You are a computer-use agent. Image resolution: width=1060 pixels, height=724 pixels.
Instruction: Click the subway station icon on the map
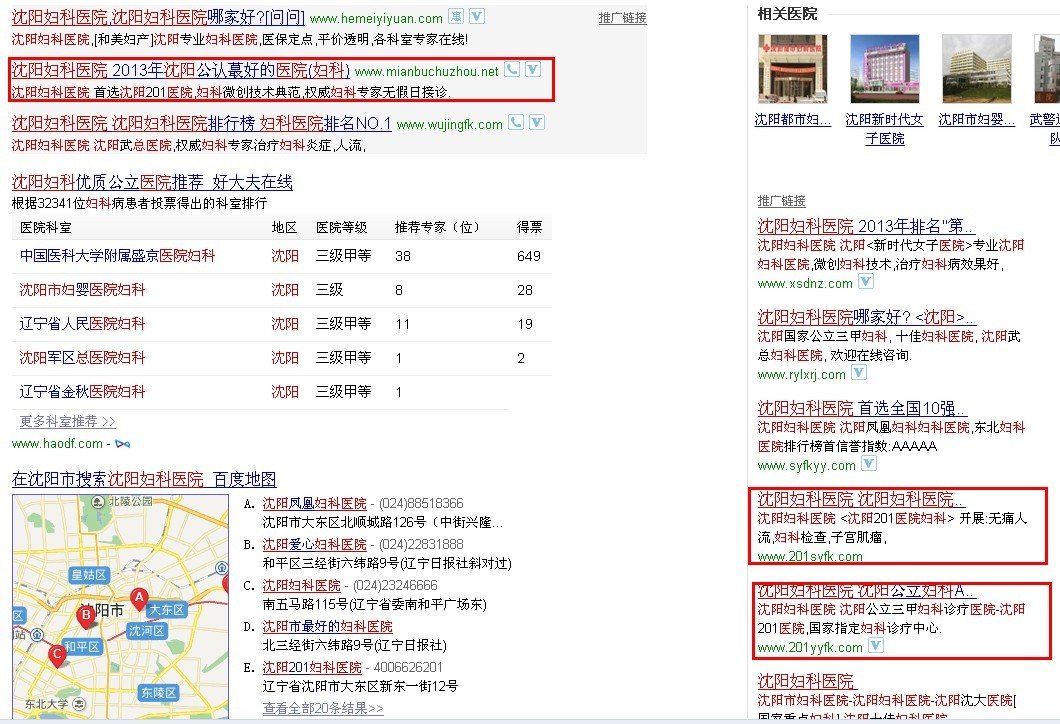[36, 633]
